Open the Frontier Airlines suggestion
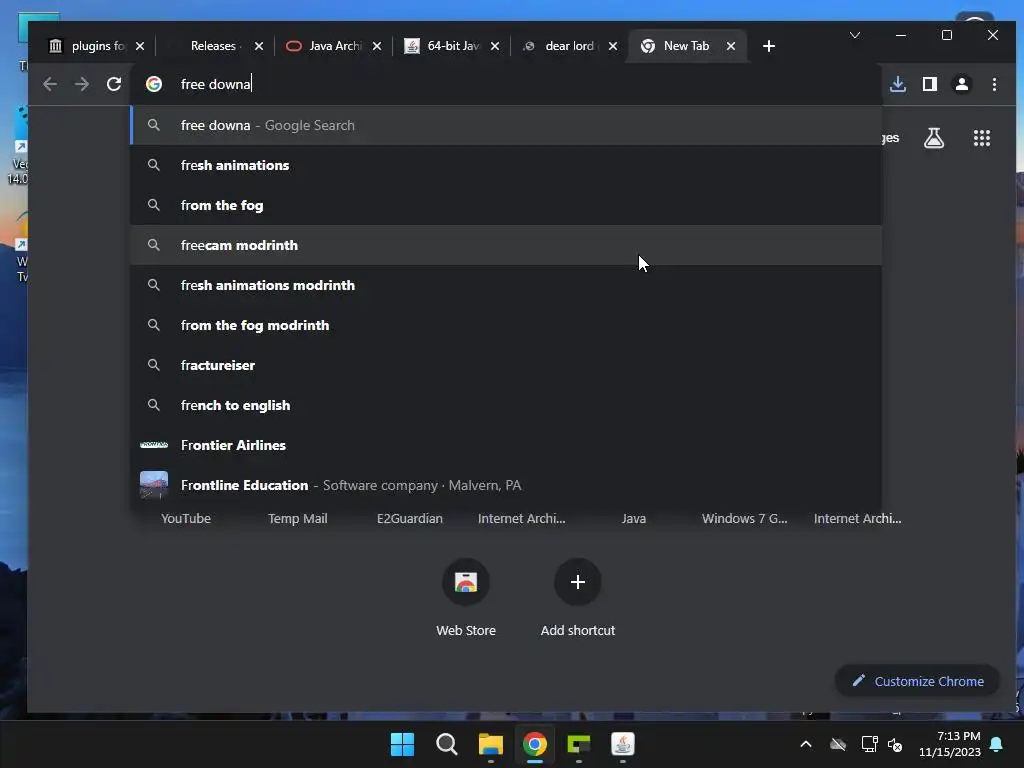Screen dimensions: 1024x768 coord(506,445)
